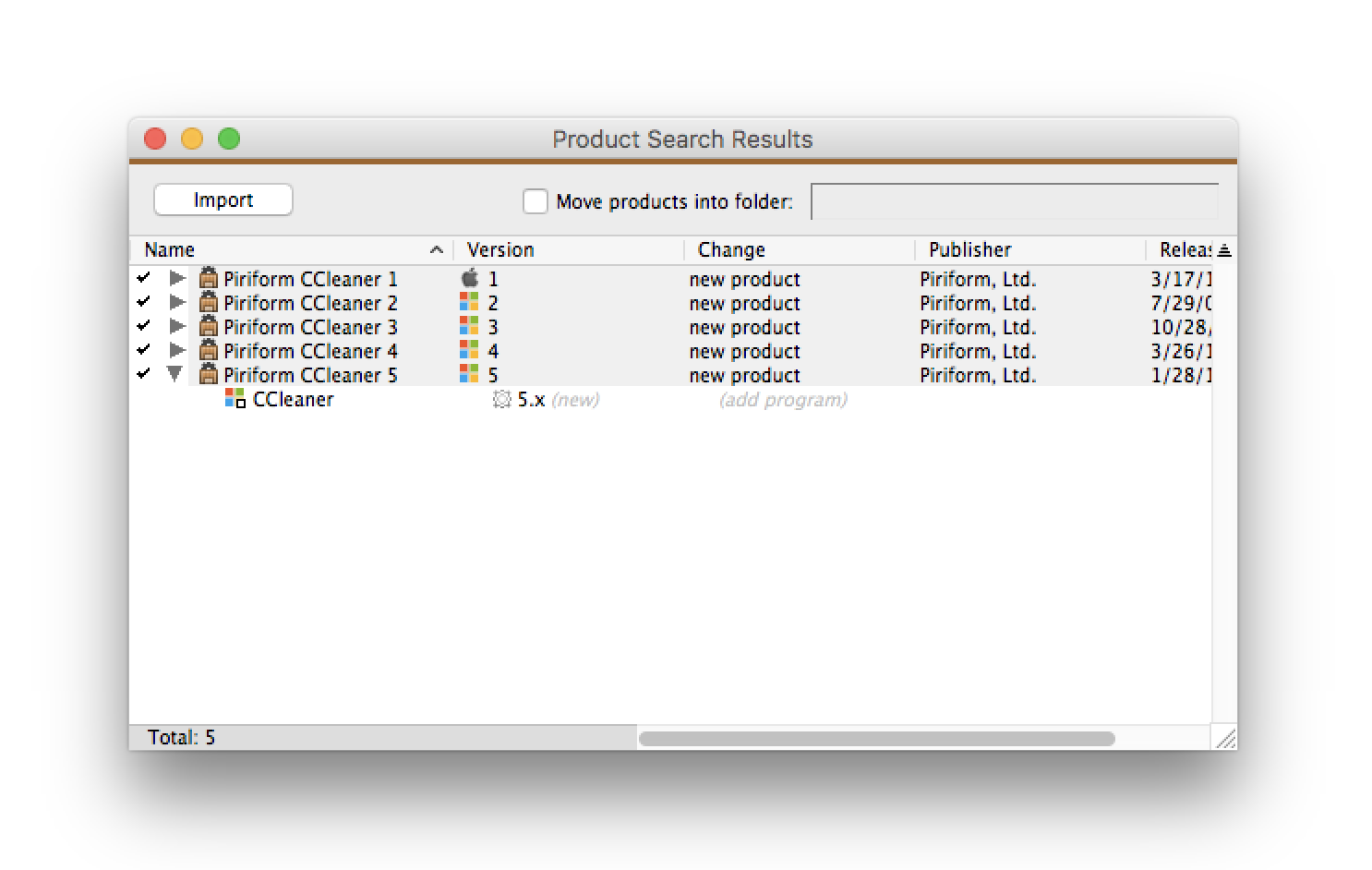Click 'new product' in CCleaner 3 row
1372x870 pixels.
[744, 328]
